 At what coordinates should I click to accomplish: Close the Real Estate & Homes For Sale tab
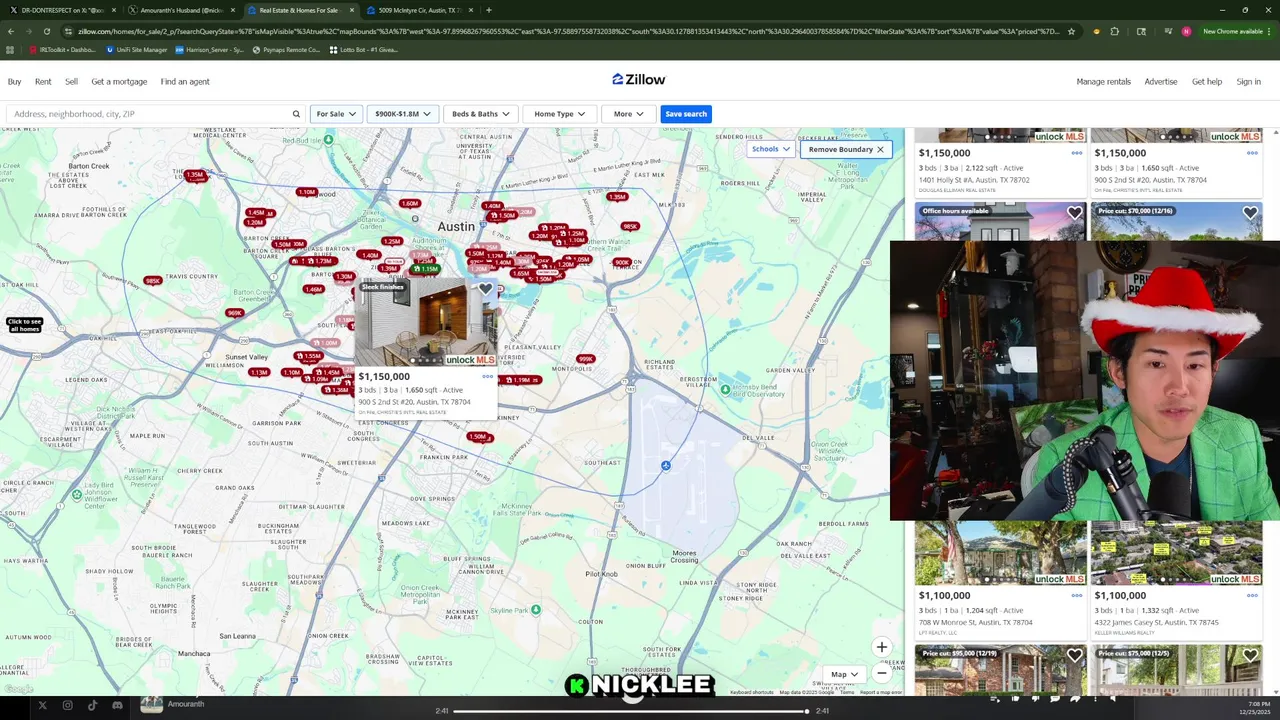[x=352, y=10]
